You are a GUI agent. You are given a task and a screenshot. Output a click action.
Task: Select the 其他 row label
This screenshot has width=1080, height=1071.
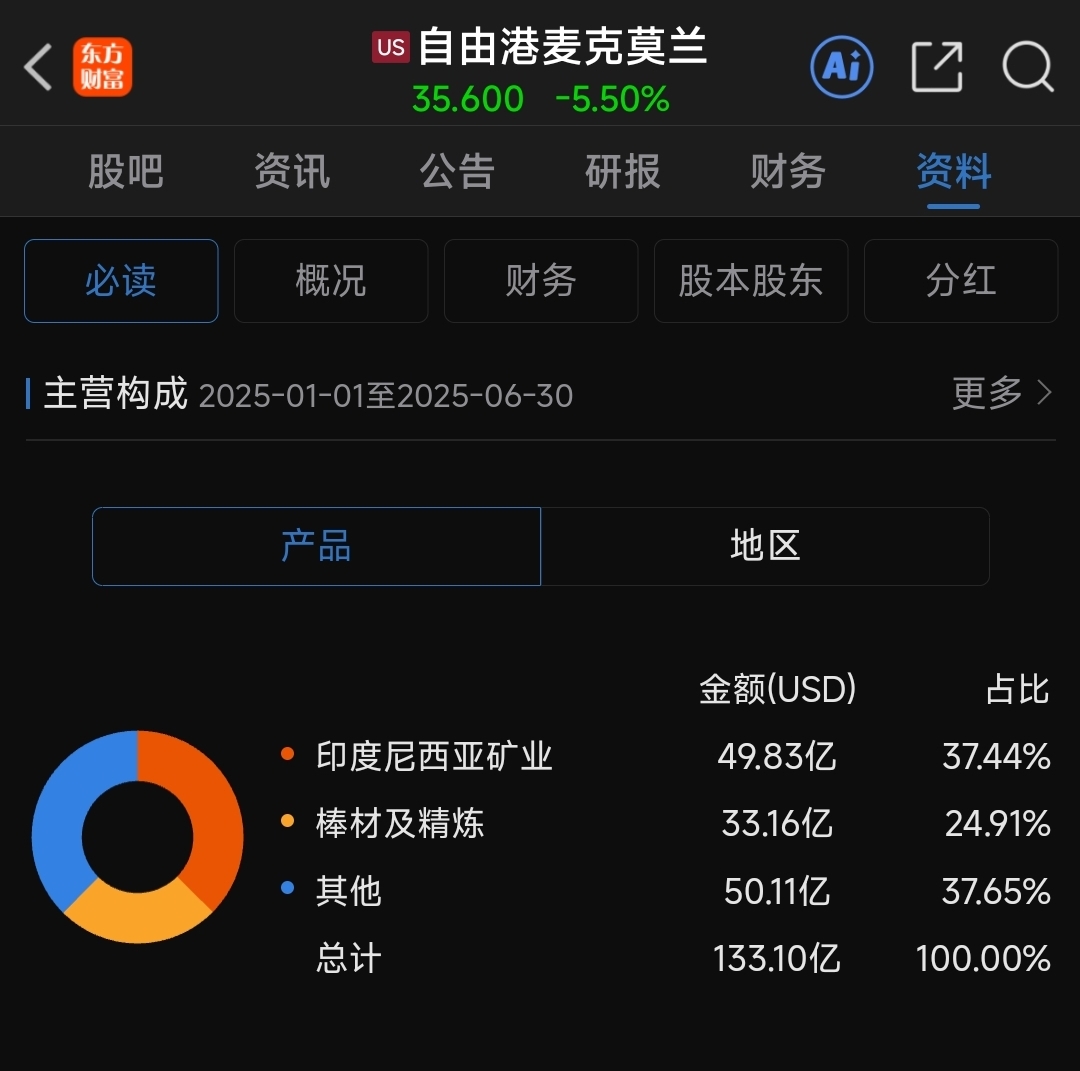click(x=349, y=891)
